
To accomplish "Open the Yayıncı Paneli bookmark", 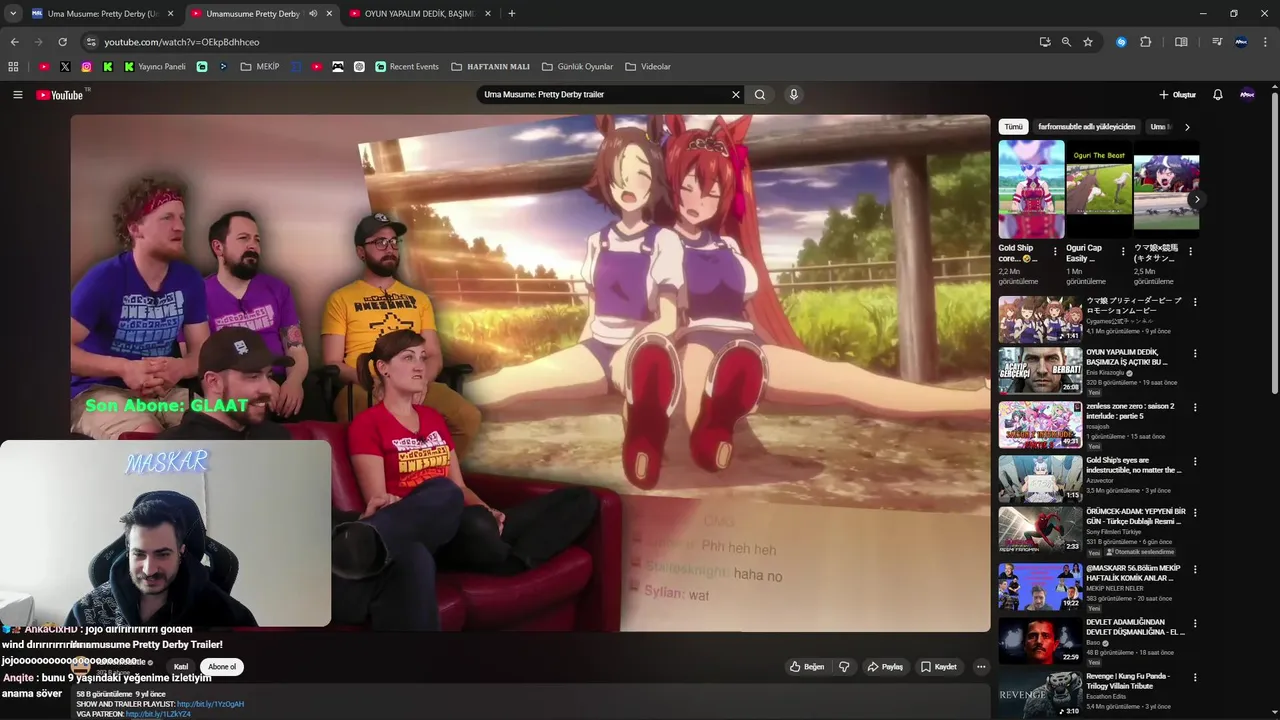I will (x=155, y=67).
